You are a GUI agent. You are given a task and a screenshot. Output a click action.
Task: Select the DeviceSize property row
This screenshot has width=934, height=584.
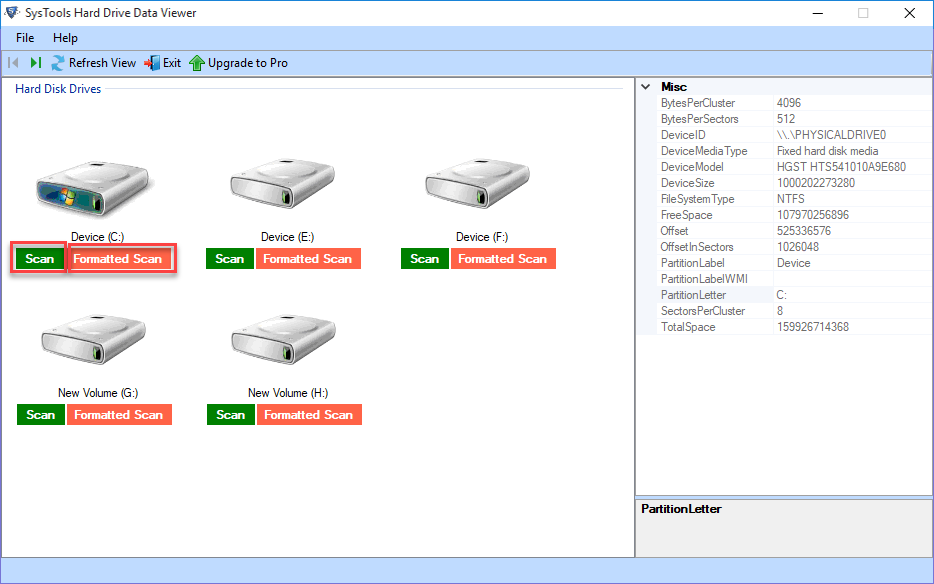794,183
